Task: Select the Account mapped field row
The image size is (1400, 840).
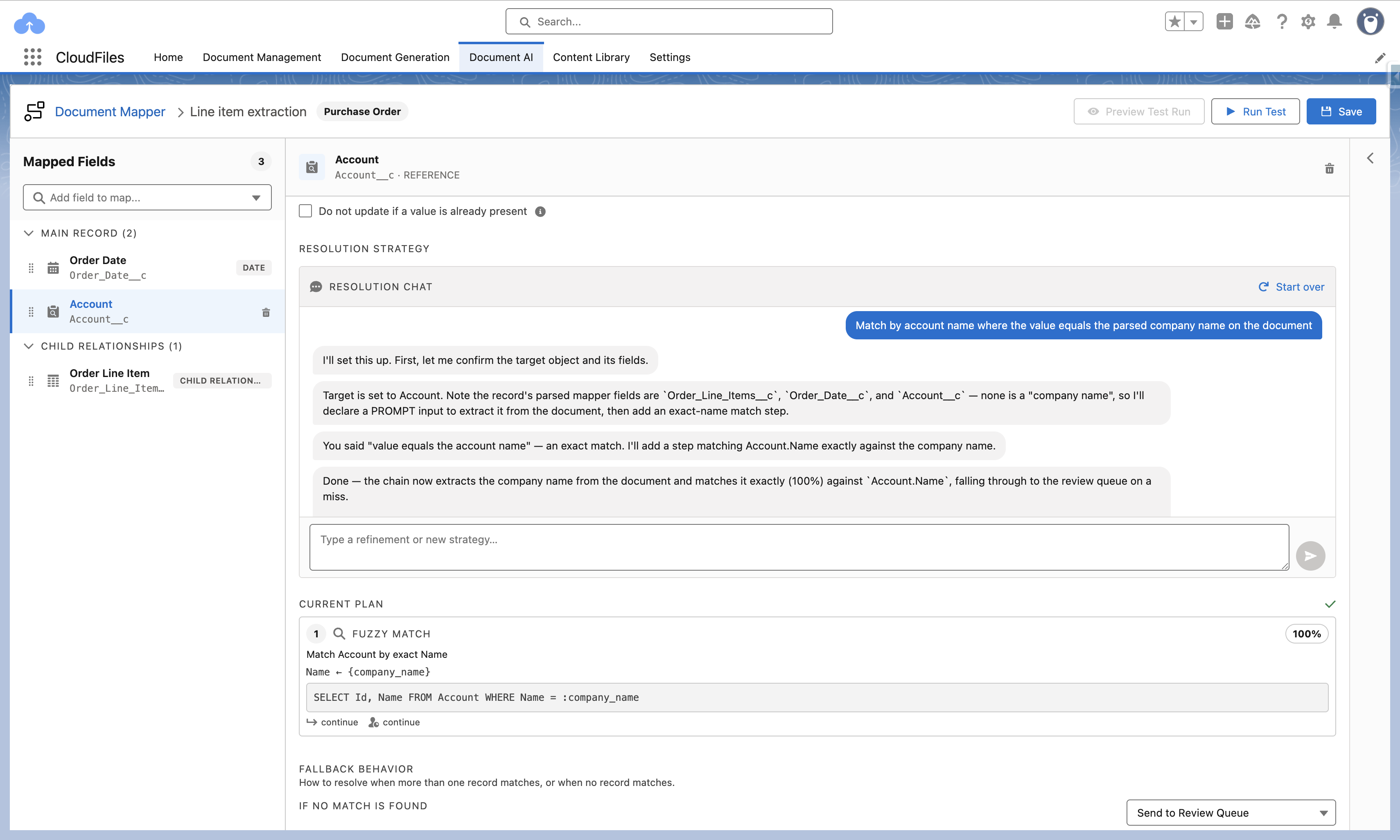Action: point(147,312)
